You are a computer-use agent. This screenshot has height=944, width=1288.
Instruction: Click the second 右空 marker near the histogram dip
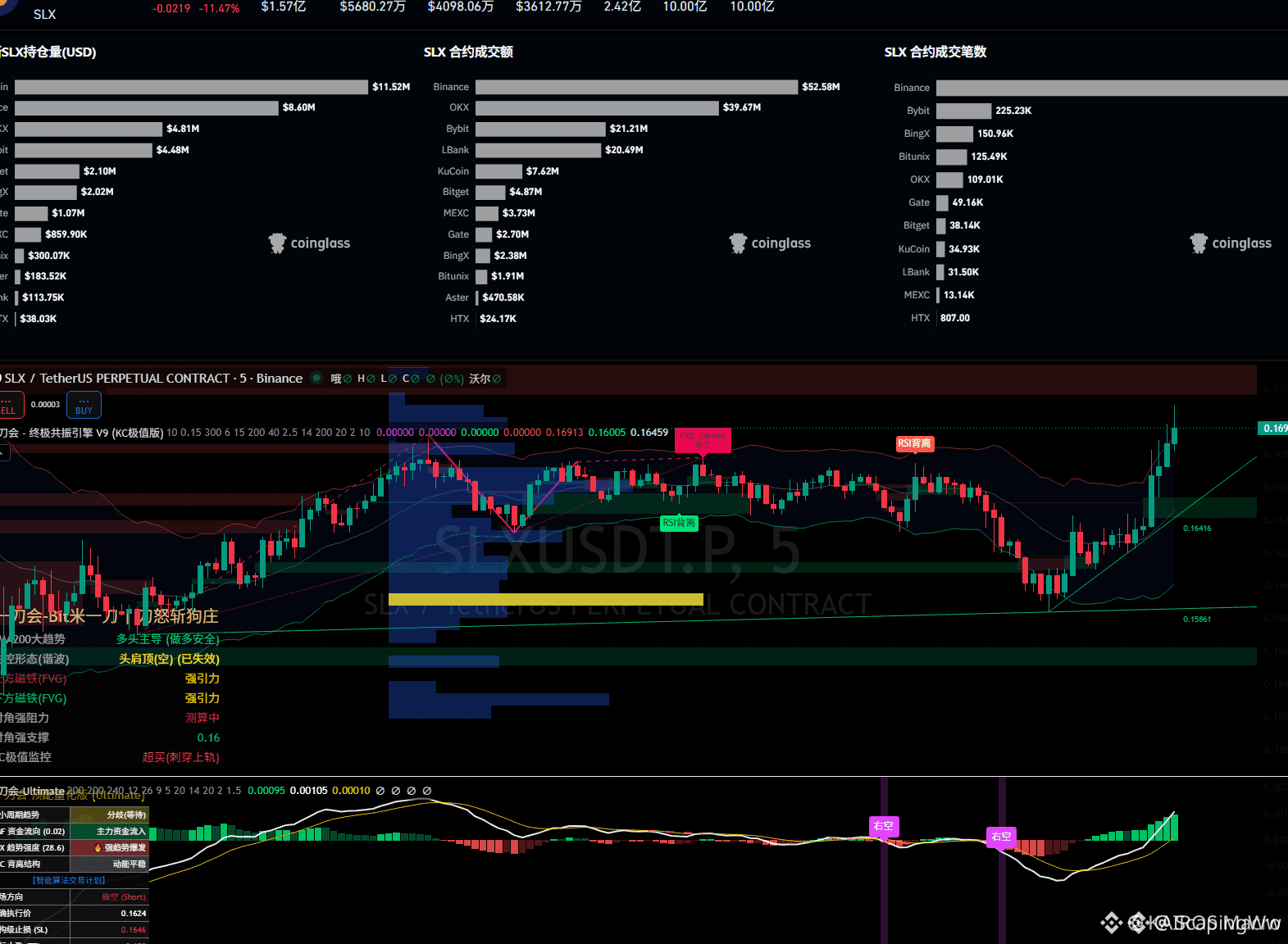1001,837
